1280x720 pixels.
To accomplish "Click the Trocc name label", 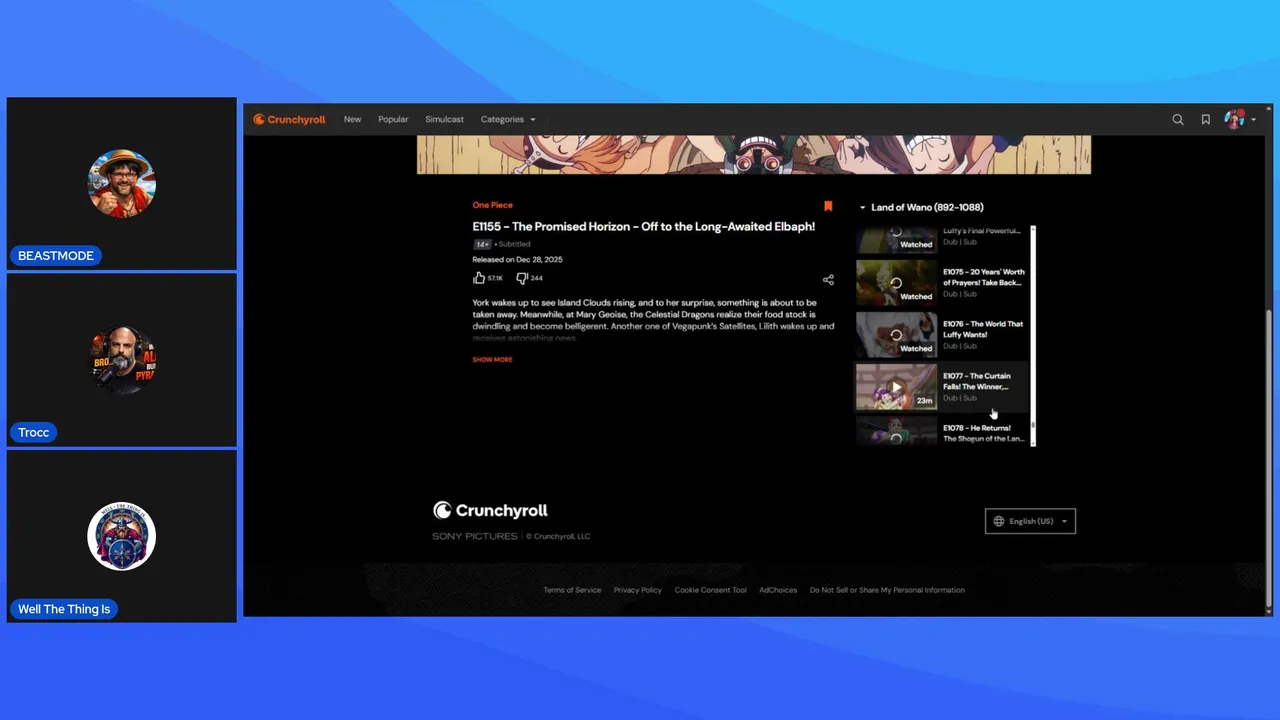I will 33,433.
